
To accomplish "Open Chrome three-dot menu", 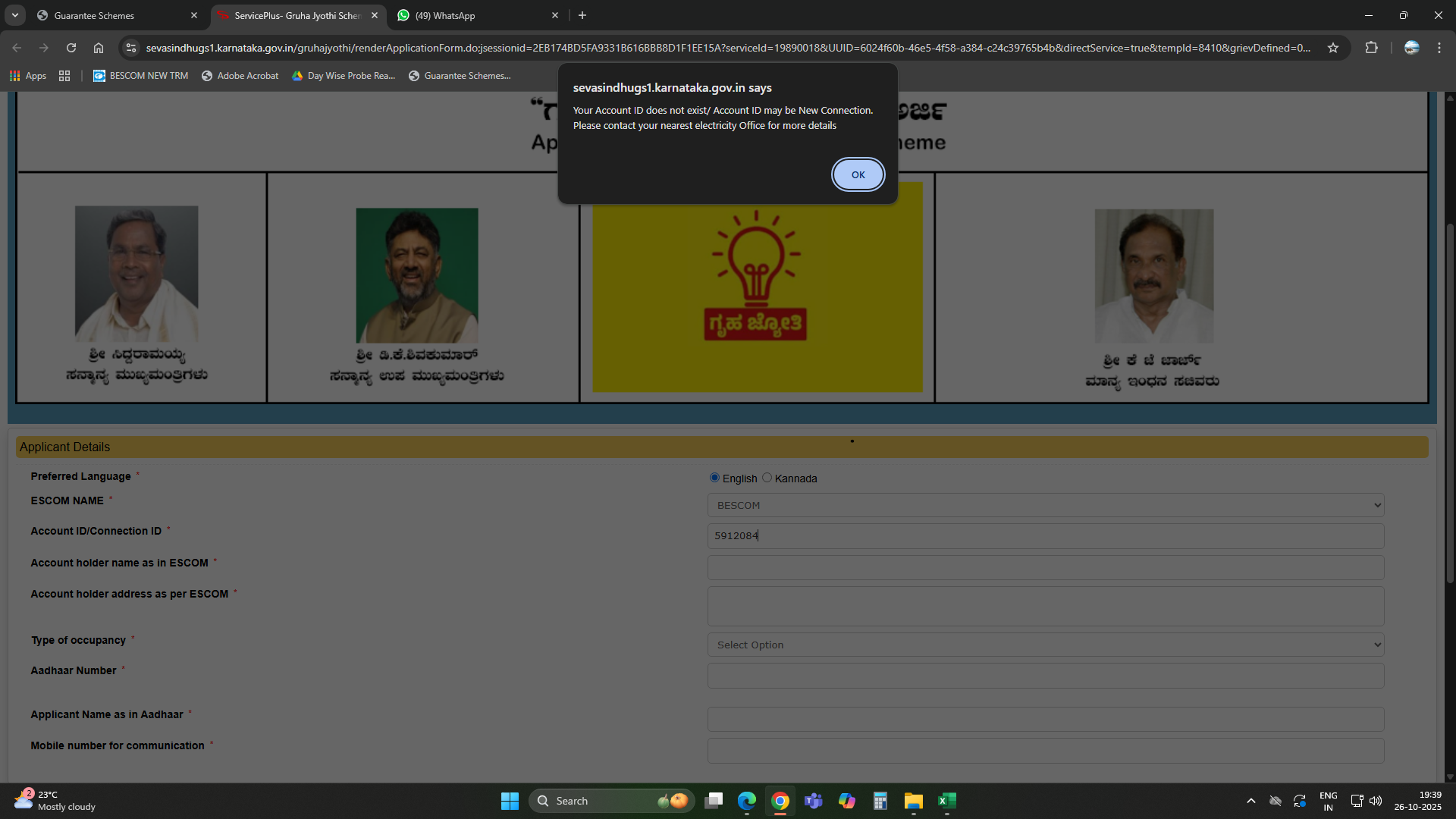I will pyautogui.click(x=1439, y=48).
